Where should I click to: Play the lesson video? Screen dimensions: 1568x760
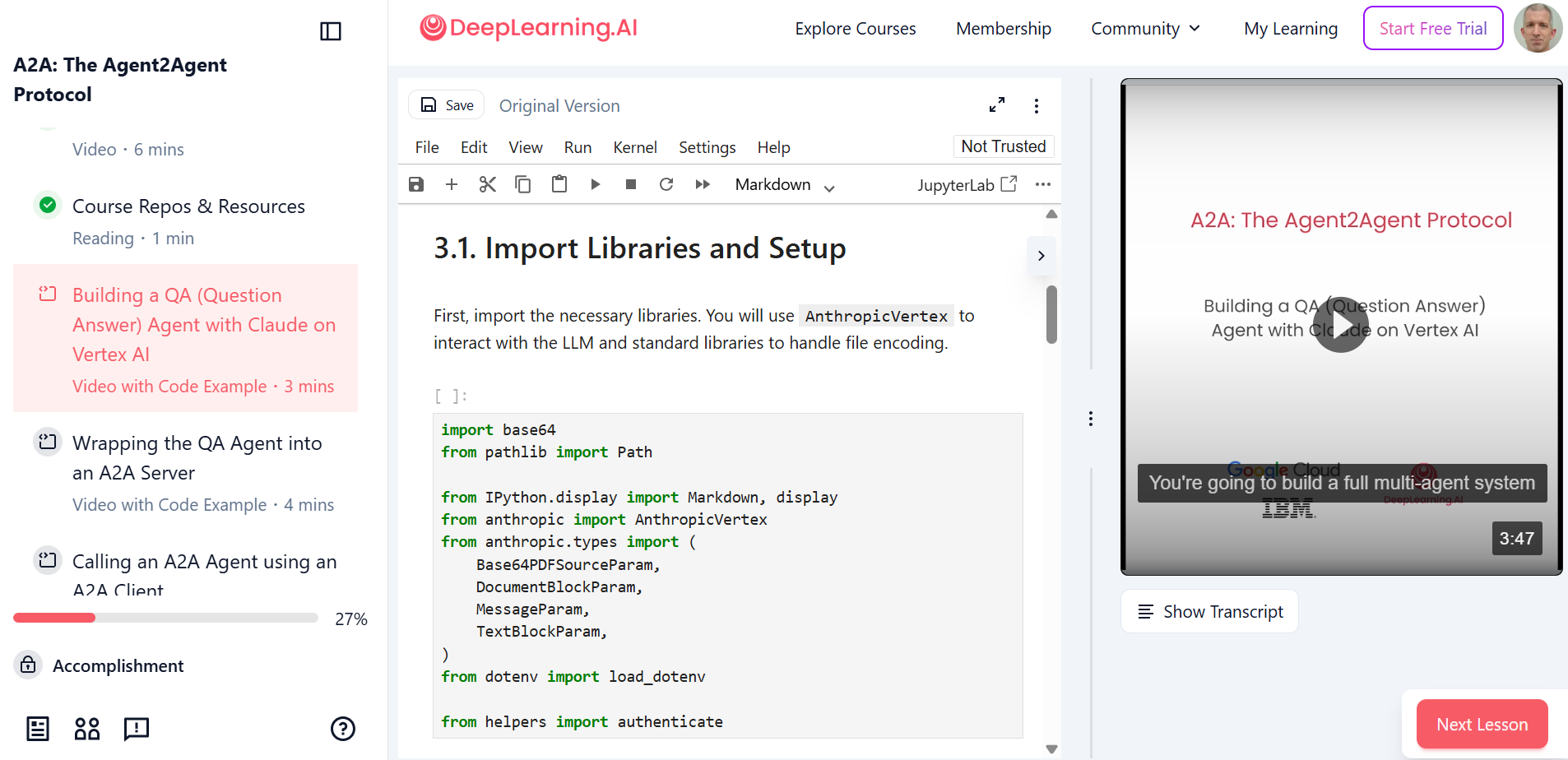tap(1340, 326)
